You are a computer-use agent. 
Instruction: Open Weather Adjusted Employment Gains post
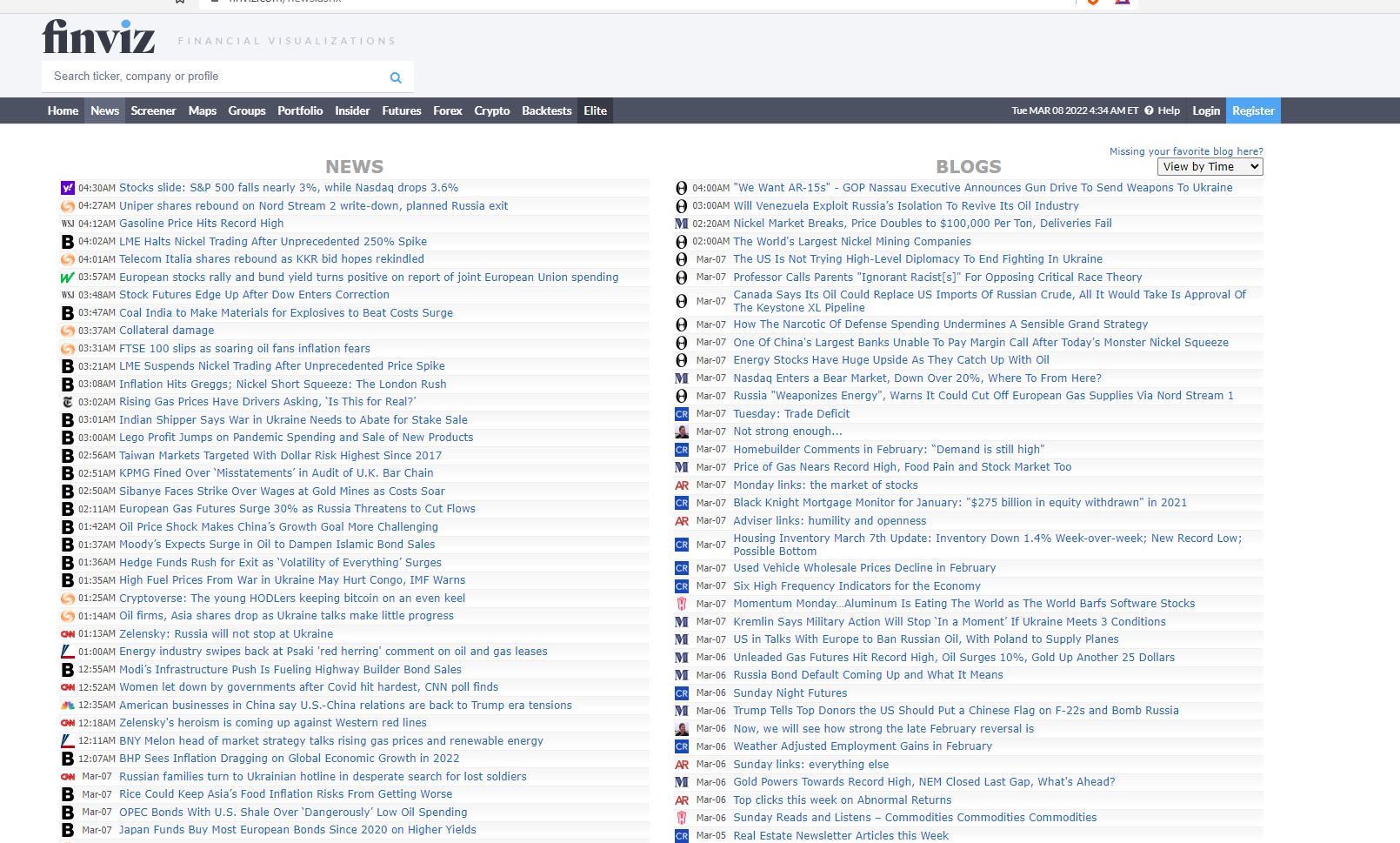[x=863, y=746]
